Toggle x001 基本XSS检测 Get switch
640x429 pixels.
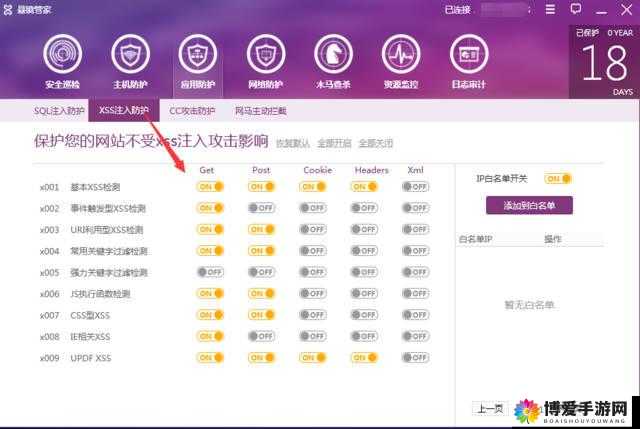point(210,187)
